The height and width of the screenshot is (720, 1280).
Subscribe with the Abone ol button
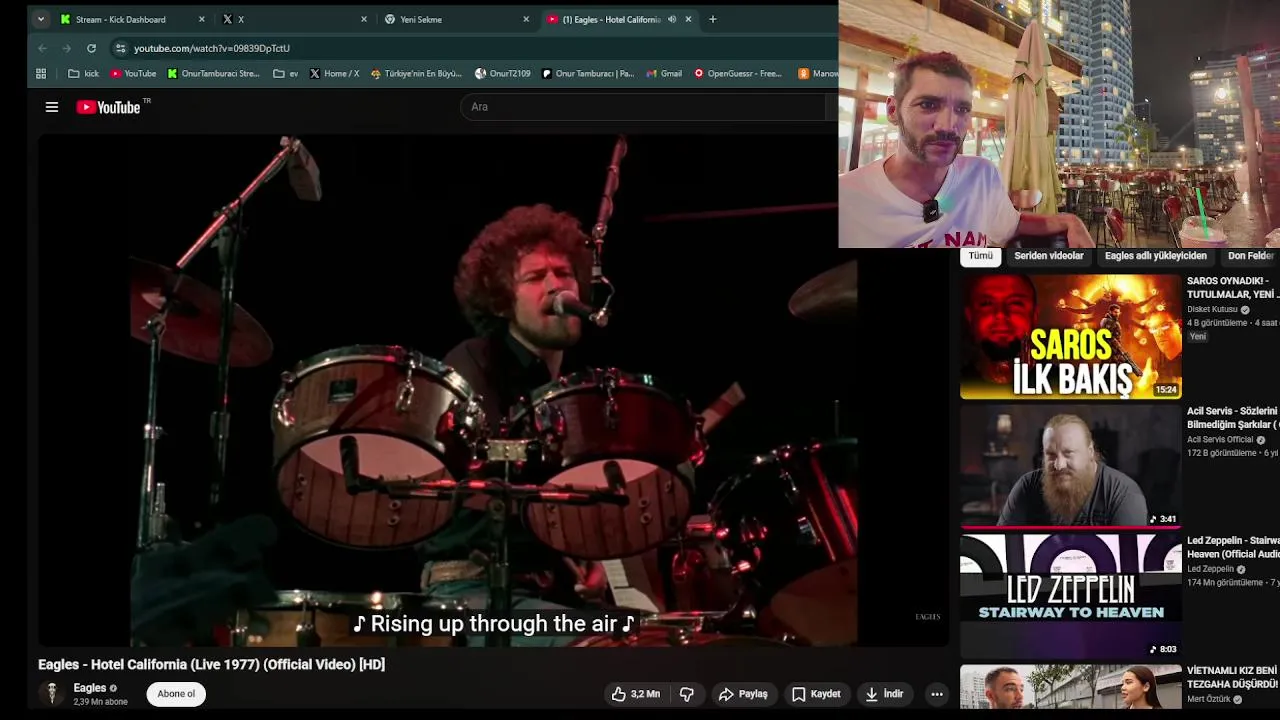pos(176,694)
